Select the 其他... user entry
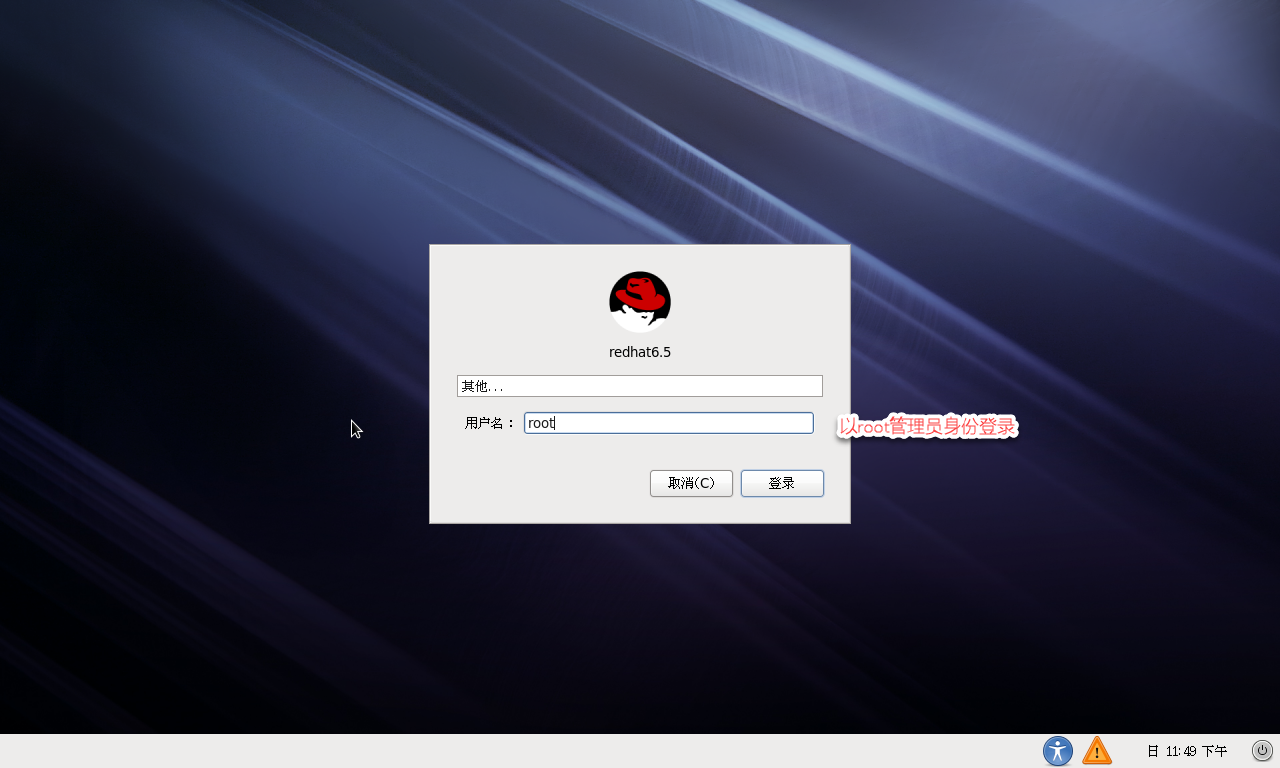Viewport: 1280px width, 768px height. pyautogui.click(x=640, y=386)
